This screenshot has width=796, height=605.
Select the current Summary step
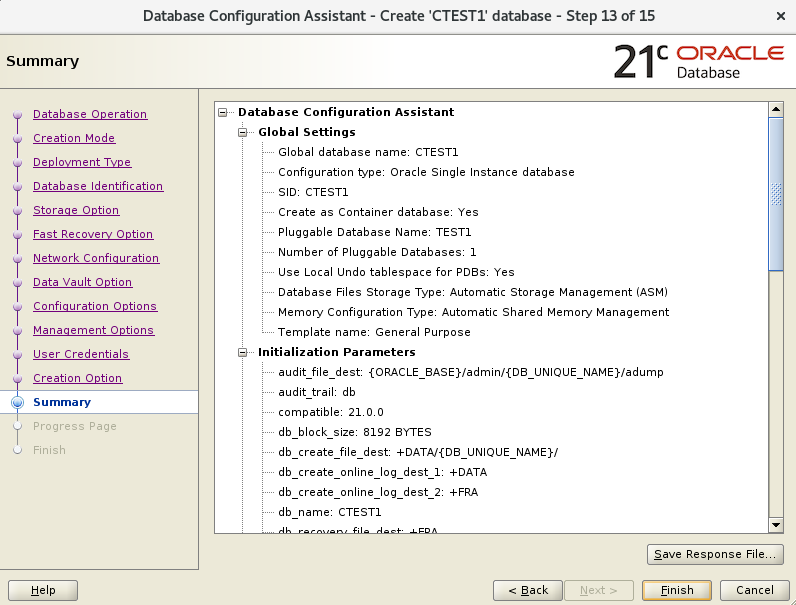pyautogui.click(x=62, y=402)
